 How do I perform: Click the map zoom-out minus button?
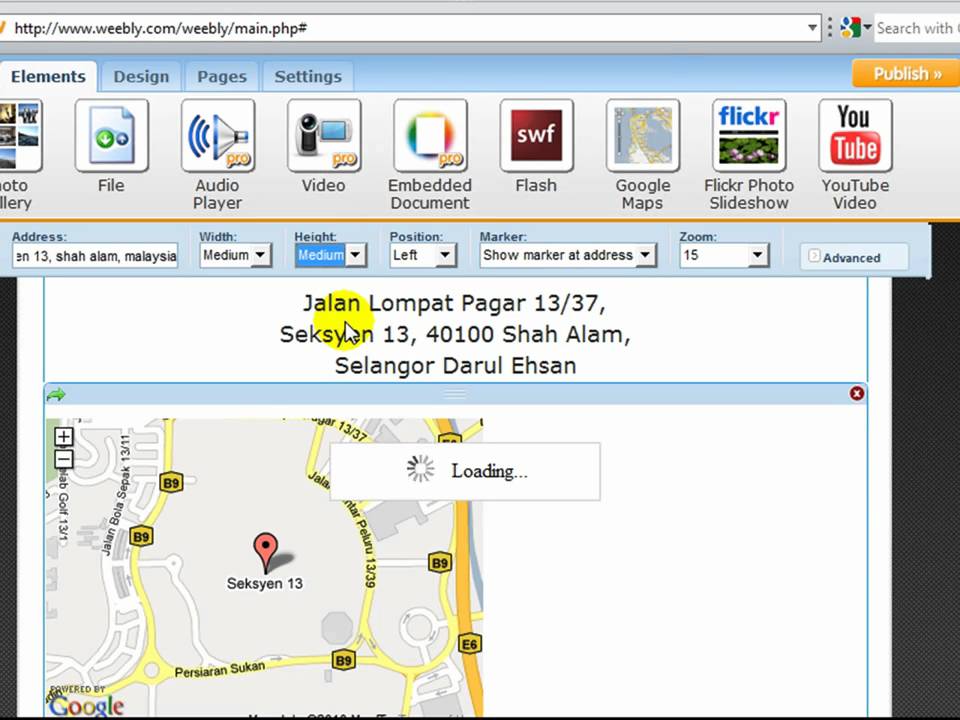click(64, 459)
